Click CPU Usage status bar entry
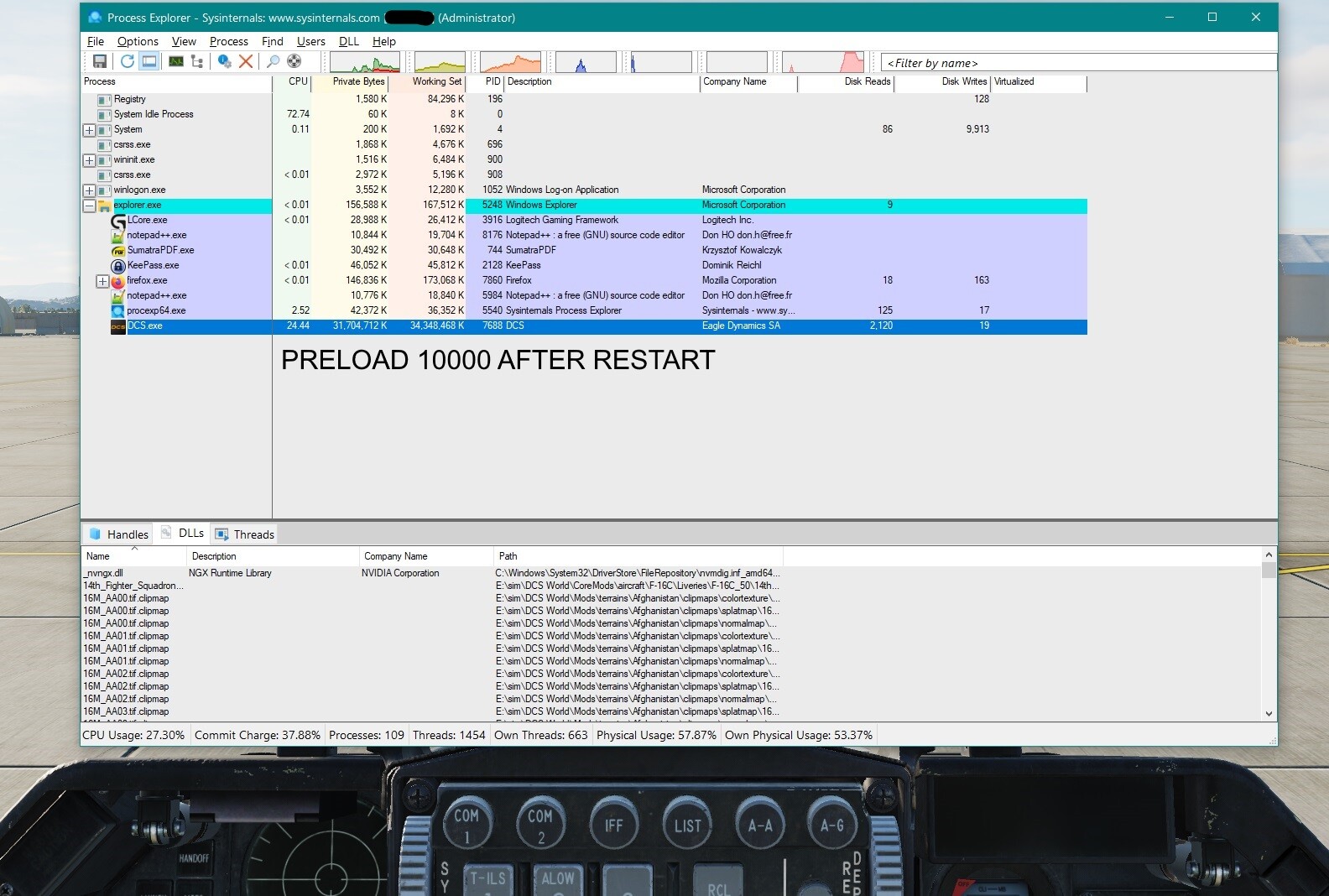 133,736
